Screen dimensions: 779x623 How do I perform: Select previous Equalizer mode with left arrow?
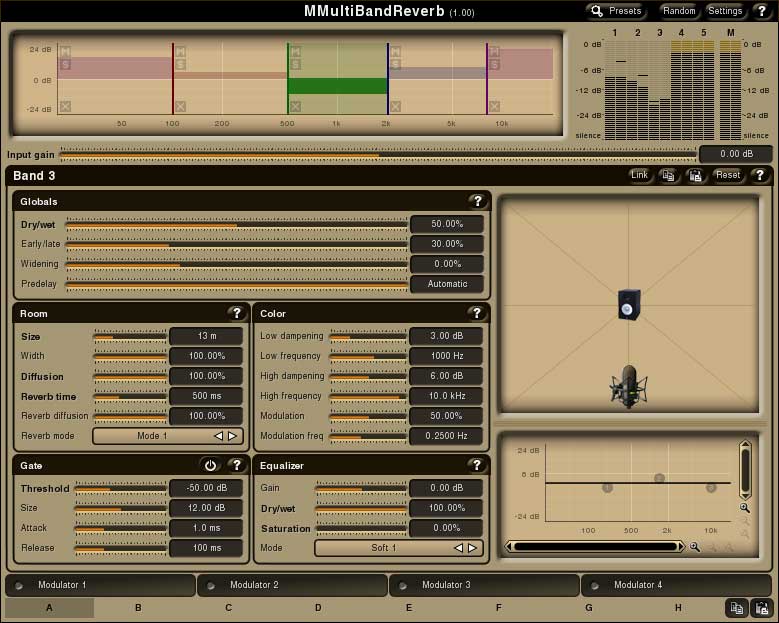pyautogui.click(x=459, y=547)
